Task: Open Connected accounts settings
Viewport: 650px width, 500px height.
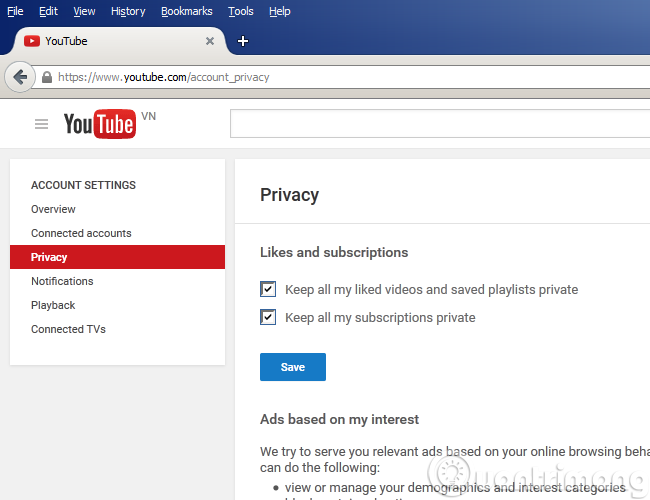Action: (x=81, y=233)
